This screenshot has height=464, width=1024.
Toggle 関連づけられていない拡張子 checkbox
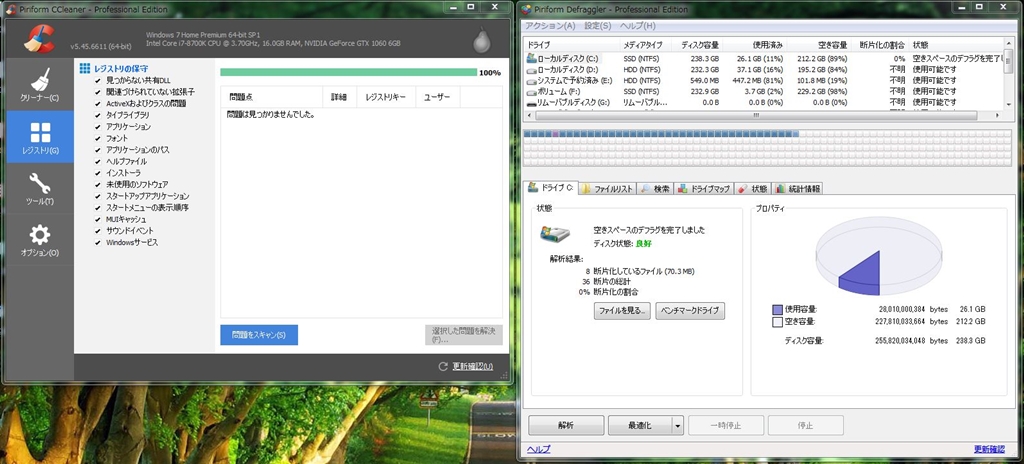tap(97, 92)
